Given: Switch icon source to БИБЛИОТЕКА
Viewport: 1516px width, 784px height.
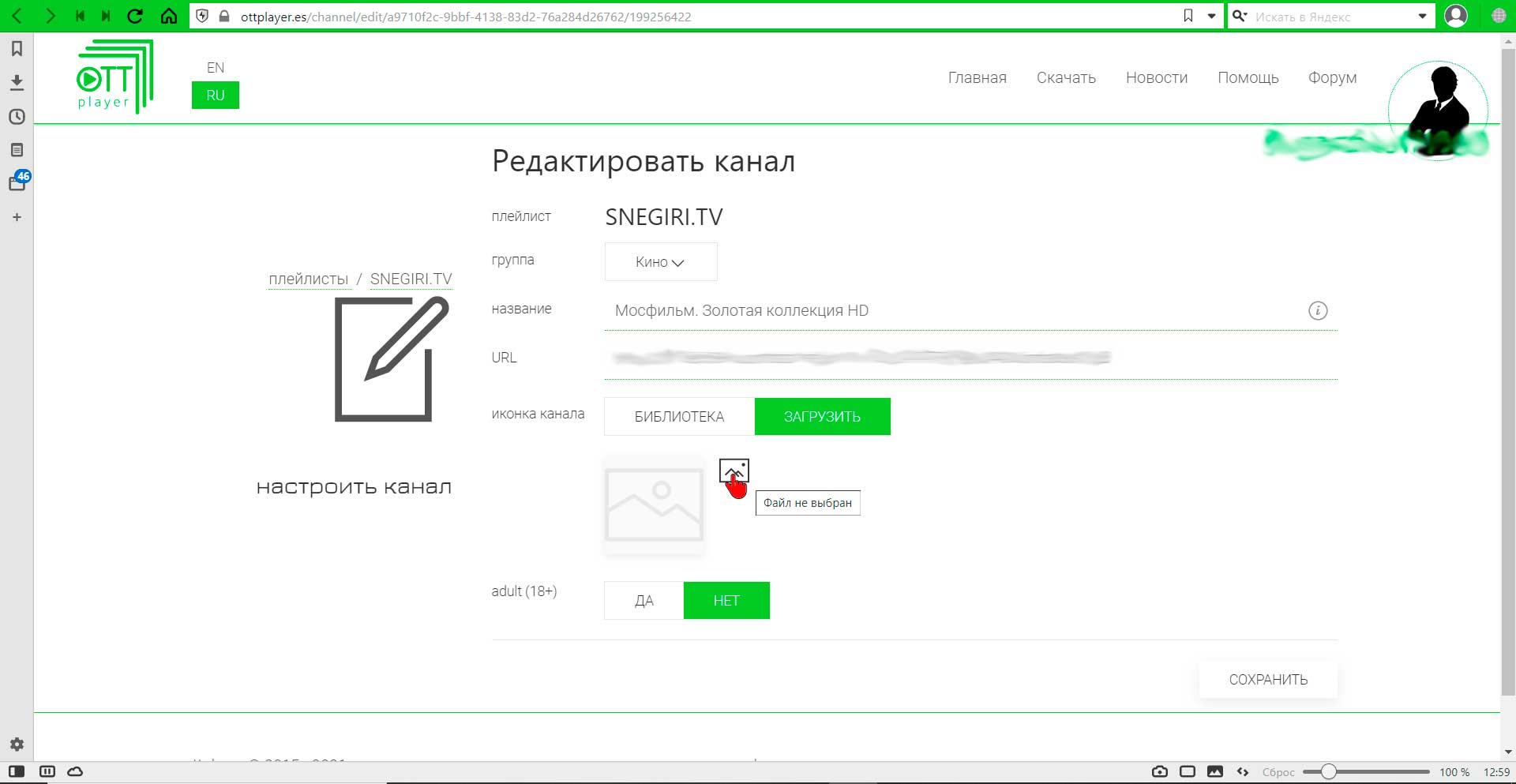Looking at the screenshot, I should [x=680, y=416].
